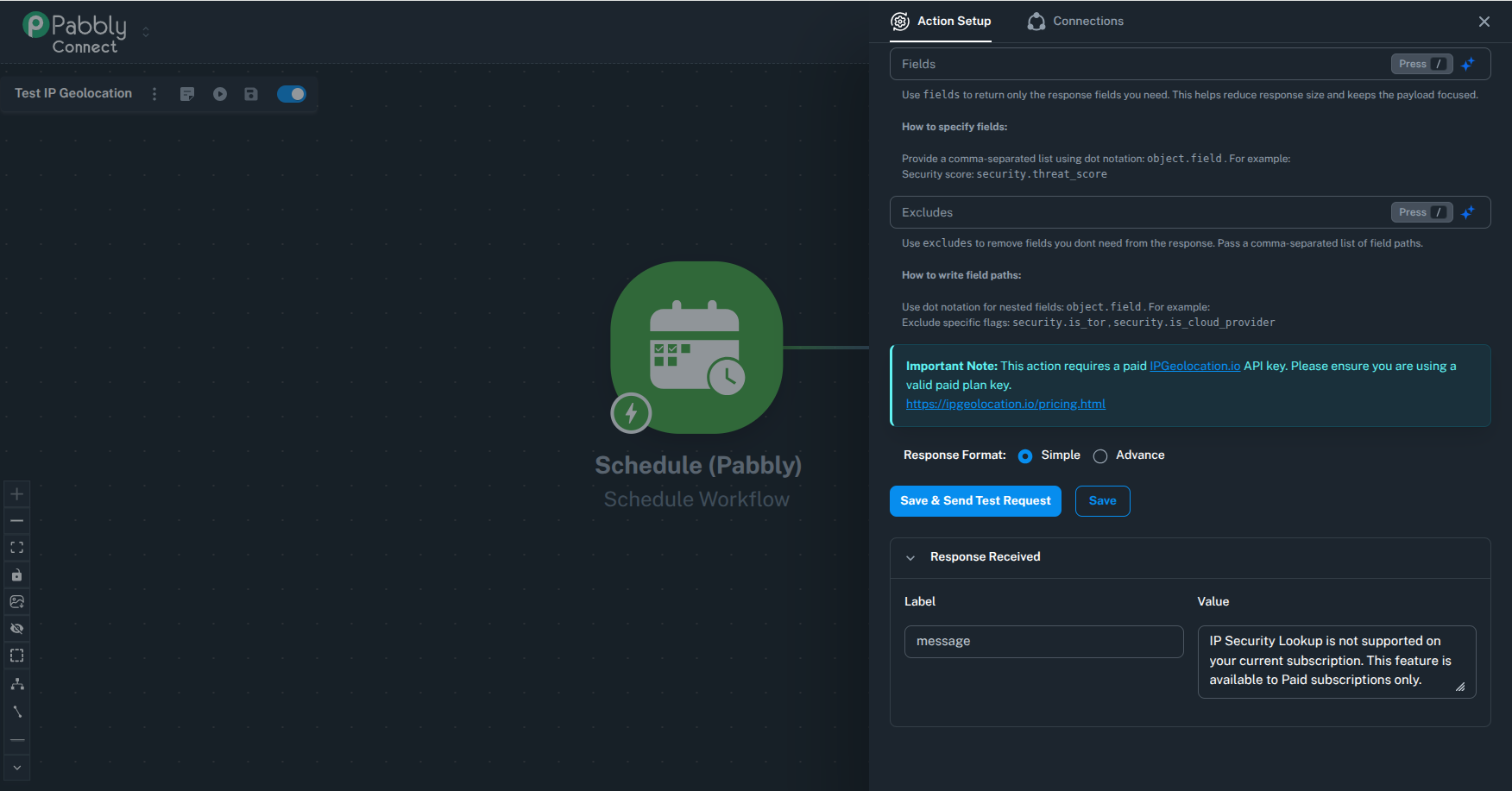Switch to the Action Setup tab

pyautogui.click(x=941, y=21)
